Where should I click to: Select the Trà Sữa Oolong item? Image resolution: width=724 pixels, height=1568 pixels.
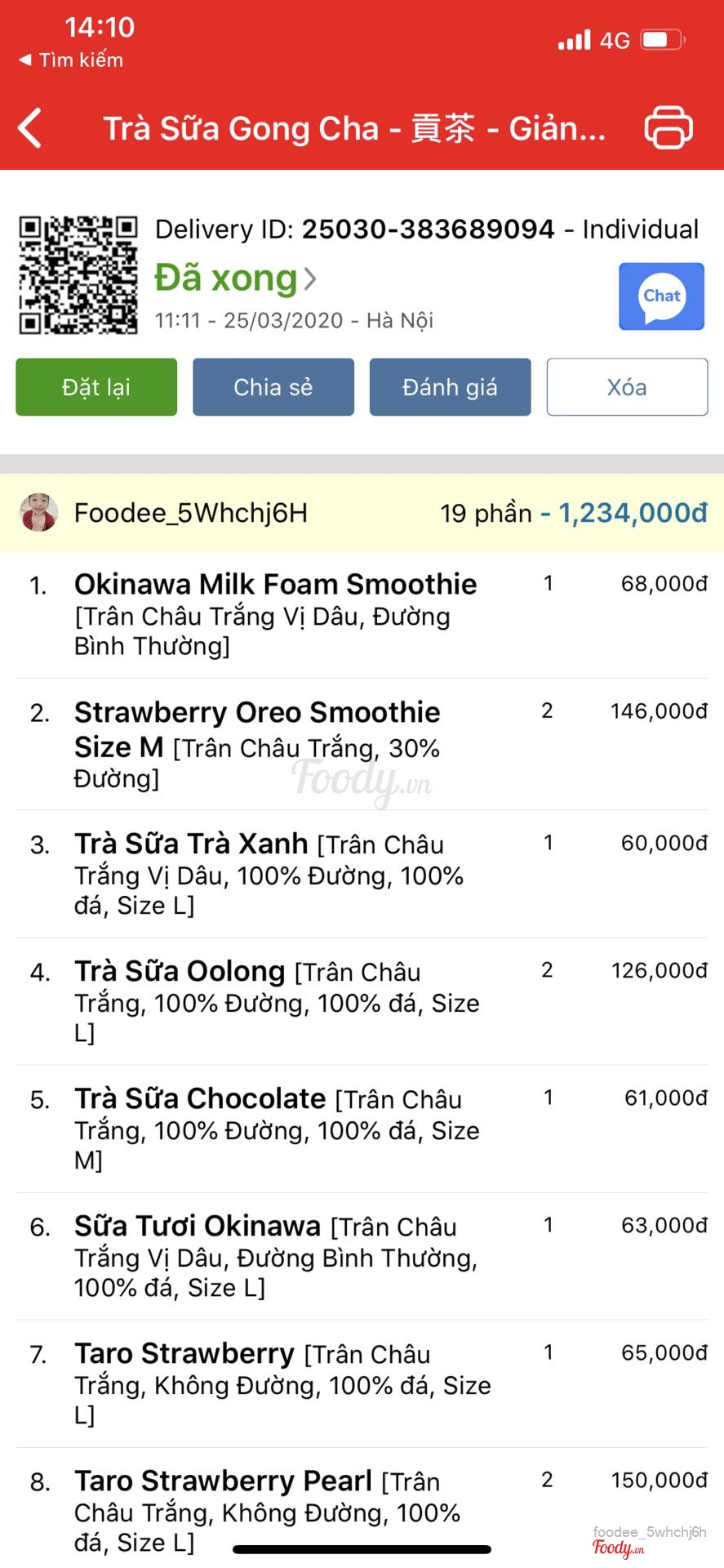(180, 972)
